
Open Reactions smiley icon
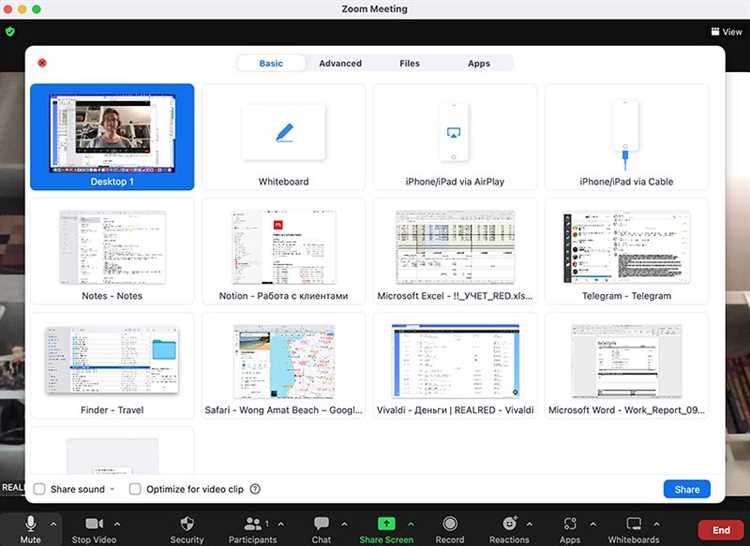[509, 524]
